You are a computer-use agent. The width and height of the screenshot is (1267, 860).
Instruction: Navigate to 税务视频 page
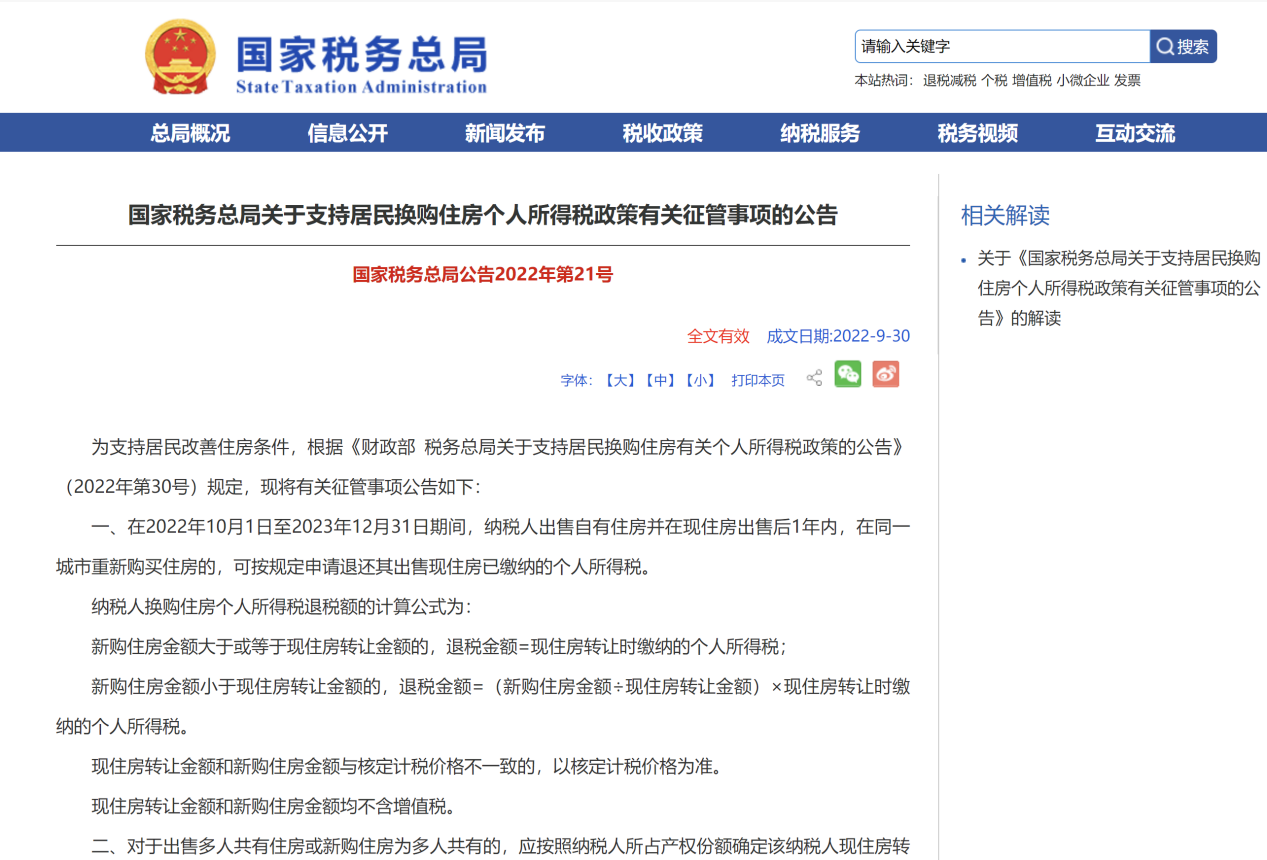977,133
